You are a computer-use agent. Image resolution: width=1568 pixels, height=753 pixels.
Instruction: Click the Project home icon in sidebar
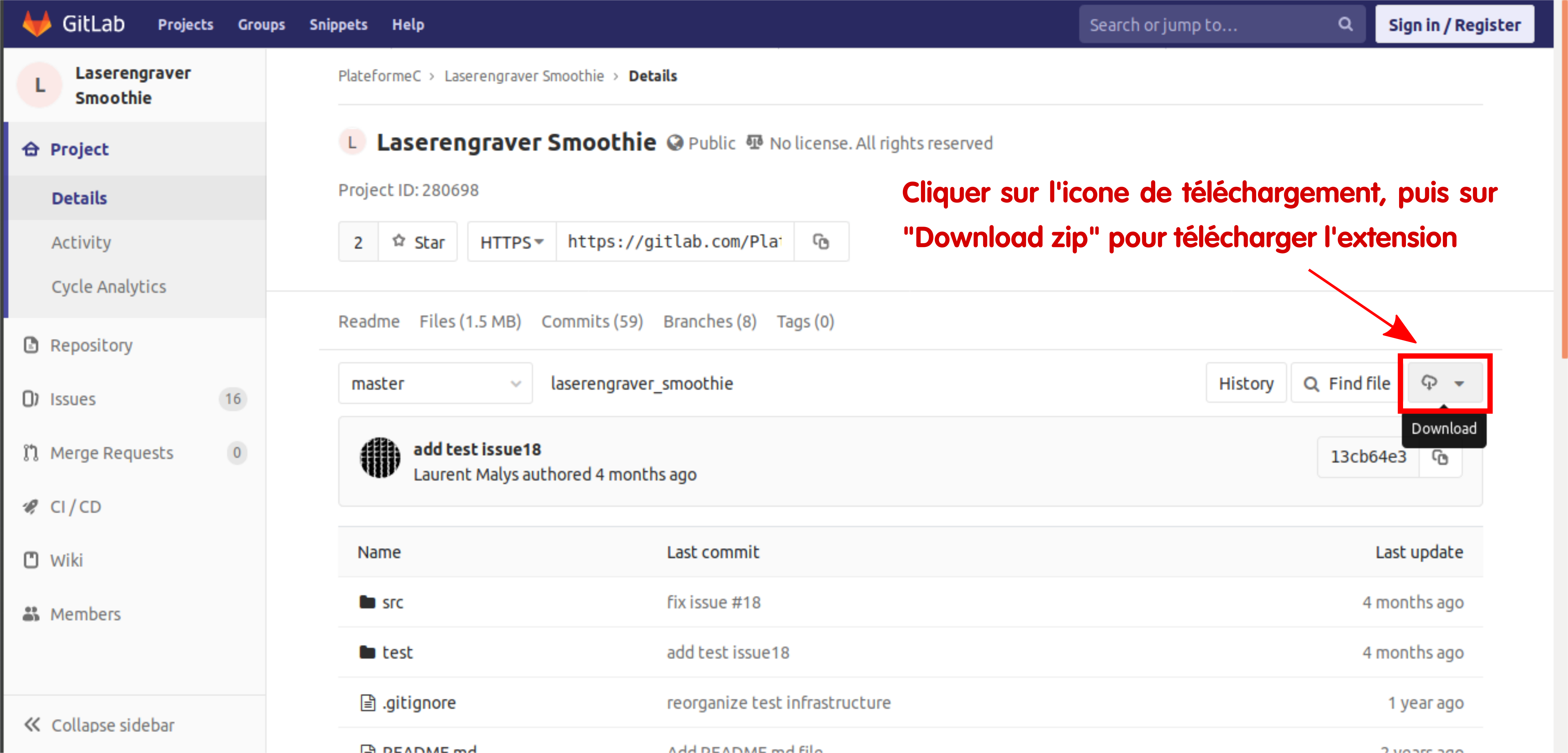click(30, 149)
